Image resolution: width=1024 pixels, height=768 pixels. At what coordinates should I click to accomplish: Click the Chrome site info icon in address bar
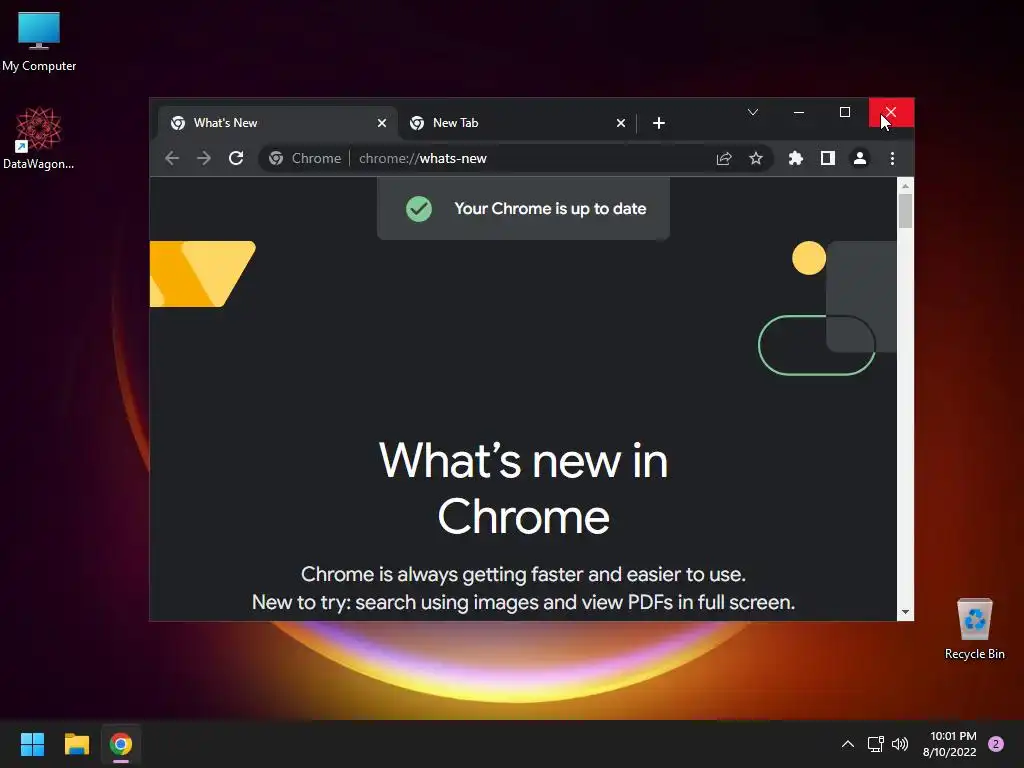tap(276, 158)
